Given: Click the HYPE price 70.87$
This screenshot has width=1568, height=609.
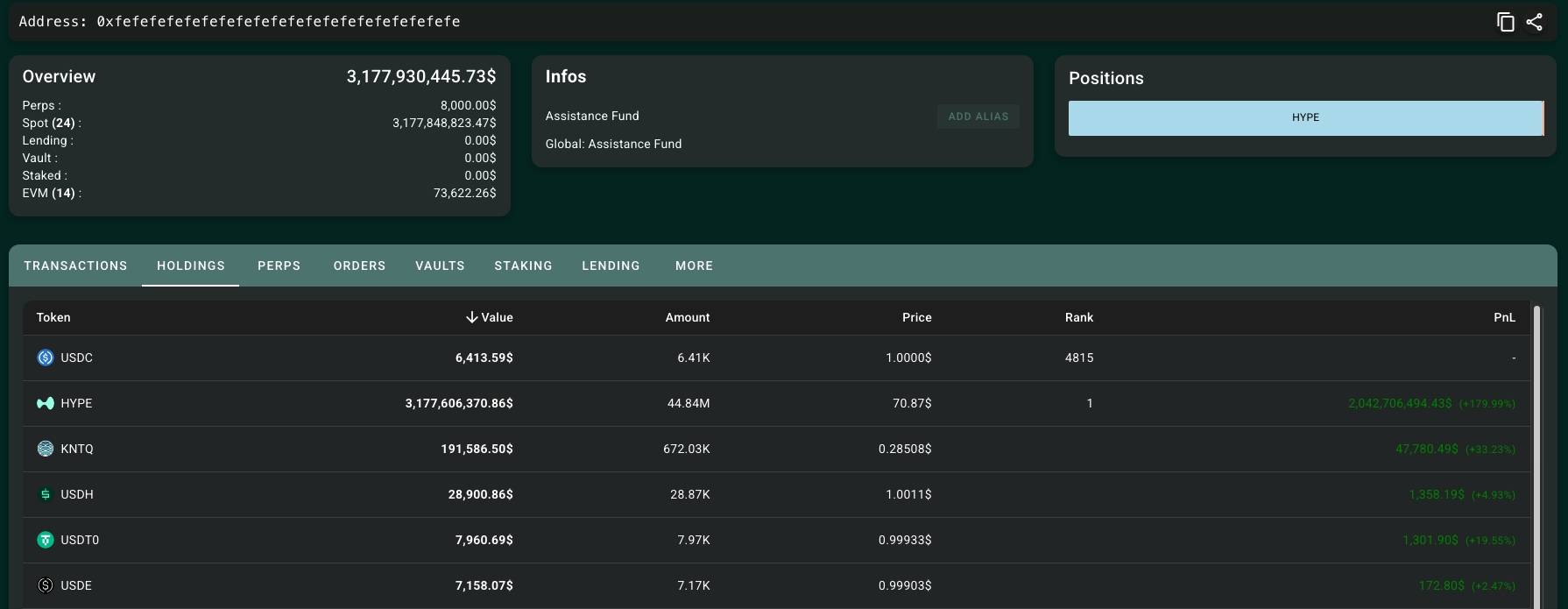Looking at the screenshot, I should (912, 403).
